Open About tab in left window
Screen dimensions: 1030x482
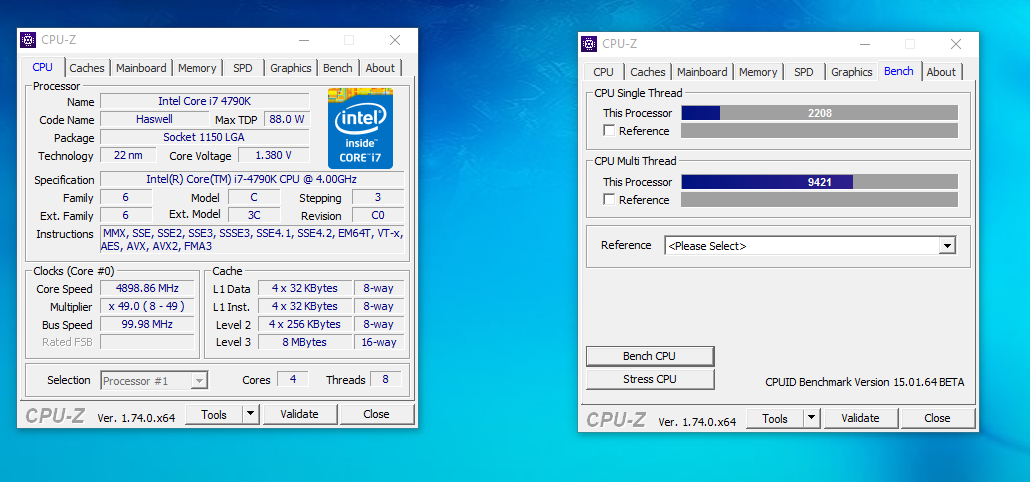[x=380, y=68]
